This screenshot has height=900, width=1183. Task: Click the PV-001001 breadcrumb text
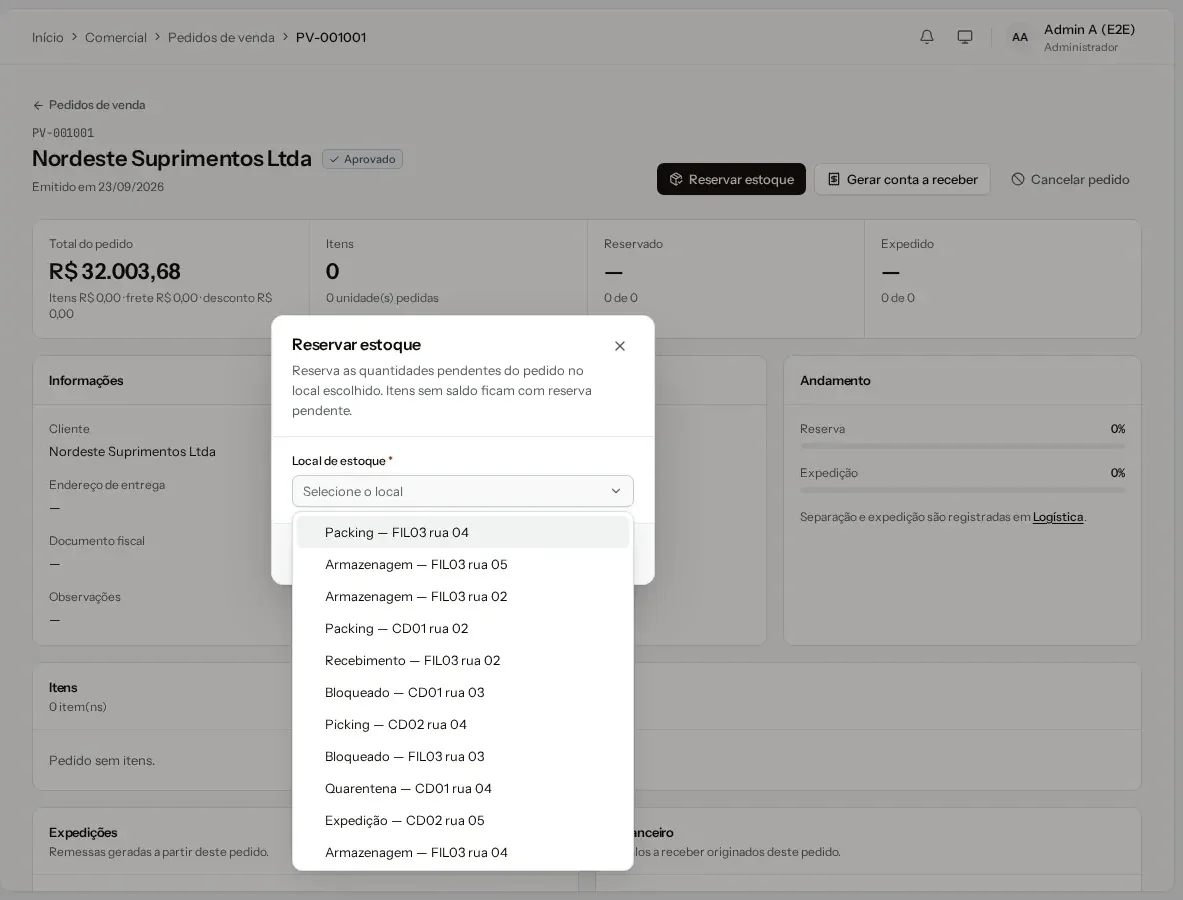tap(331, 37)
